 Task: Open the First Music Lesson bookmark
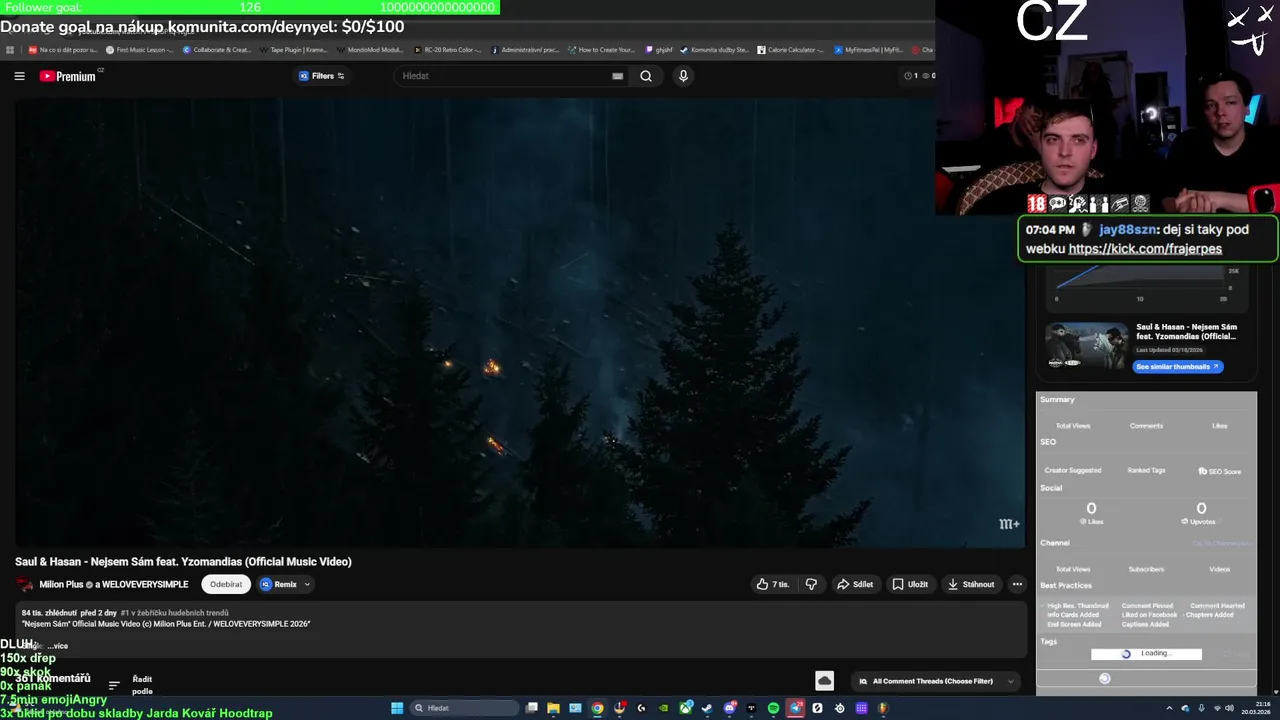click(139, 49)
